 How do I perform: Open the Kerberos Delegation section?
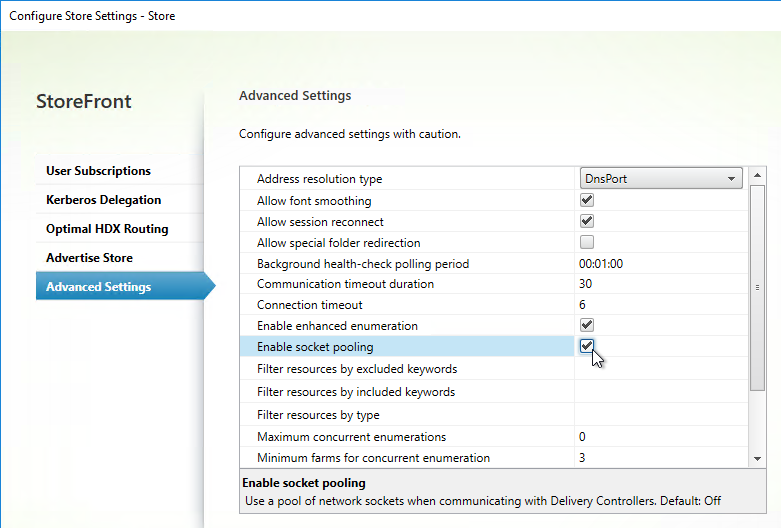[120, 200]
